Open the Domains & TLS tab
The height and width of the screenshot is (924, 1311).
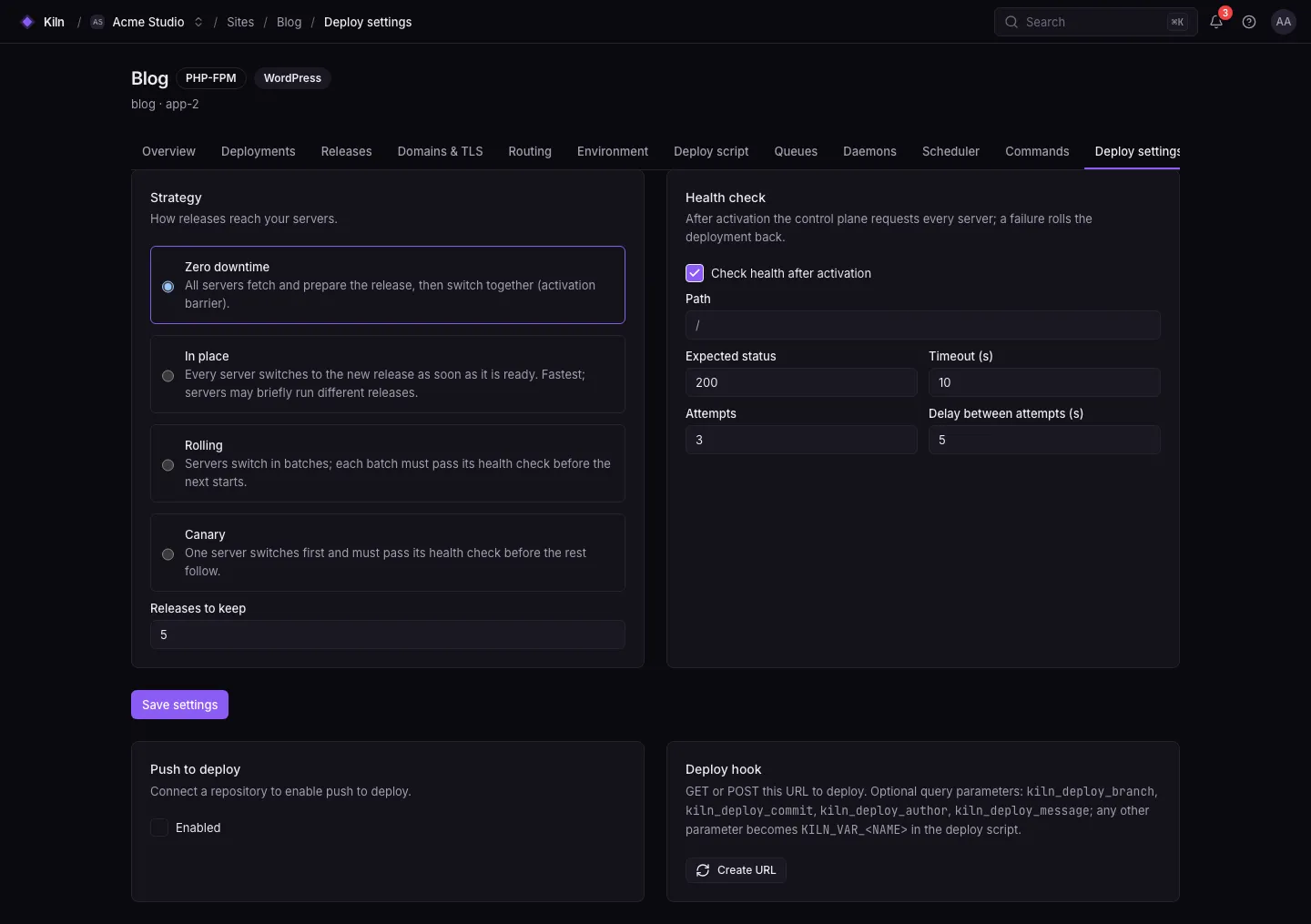point(441,151)
